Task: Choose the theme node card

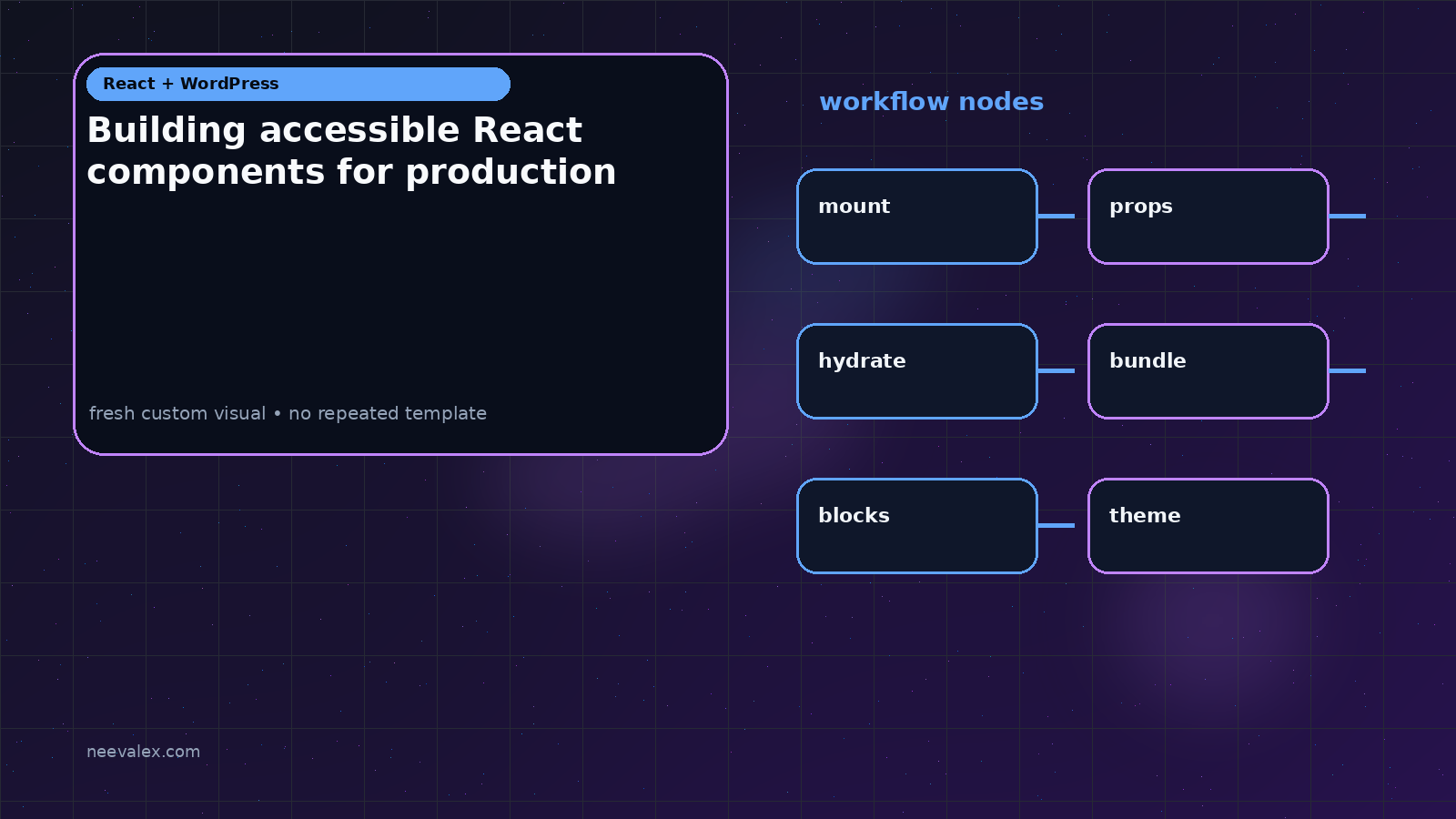Action: [1208, 526]
